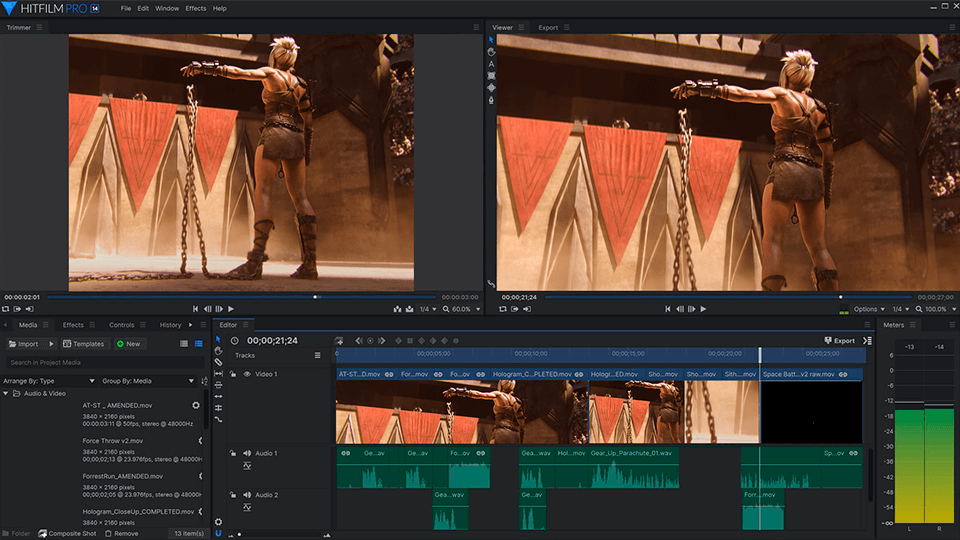Viewport: 960px width, 540px height.
Task: Switch to the Export tab
Action: click(x=548, y=28)
